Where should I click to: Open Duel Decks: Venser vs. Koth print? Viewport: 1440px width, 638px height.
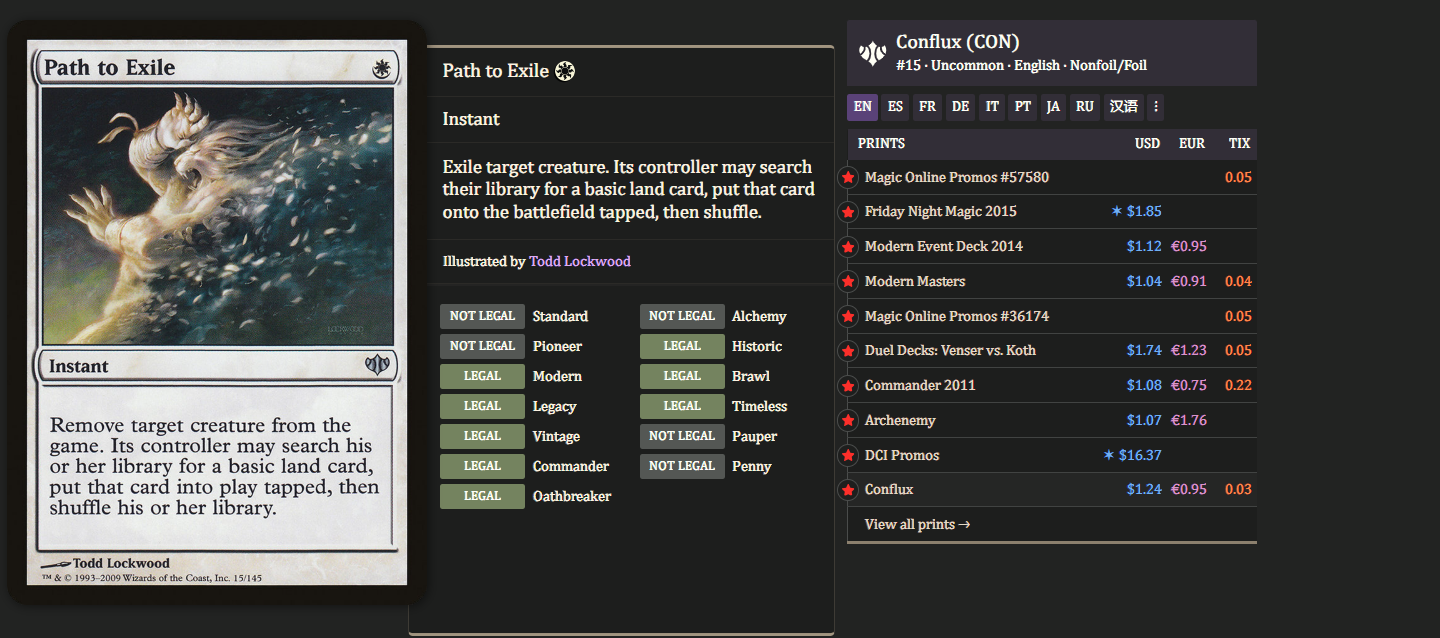tap(950, 351)
